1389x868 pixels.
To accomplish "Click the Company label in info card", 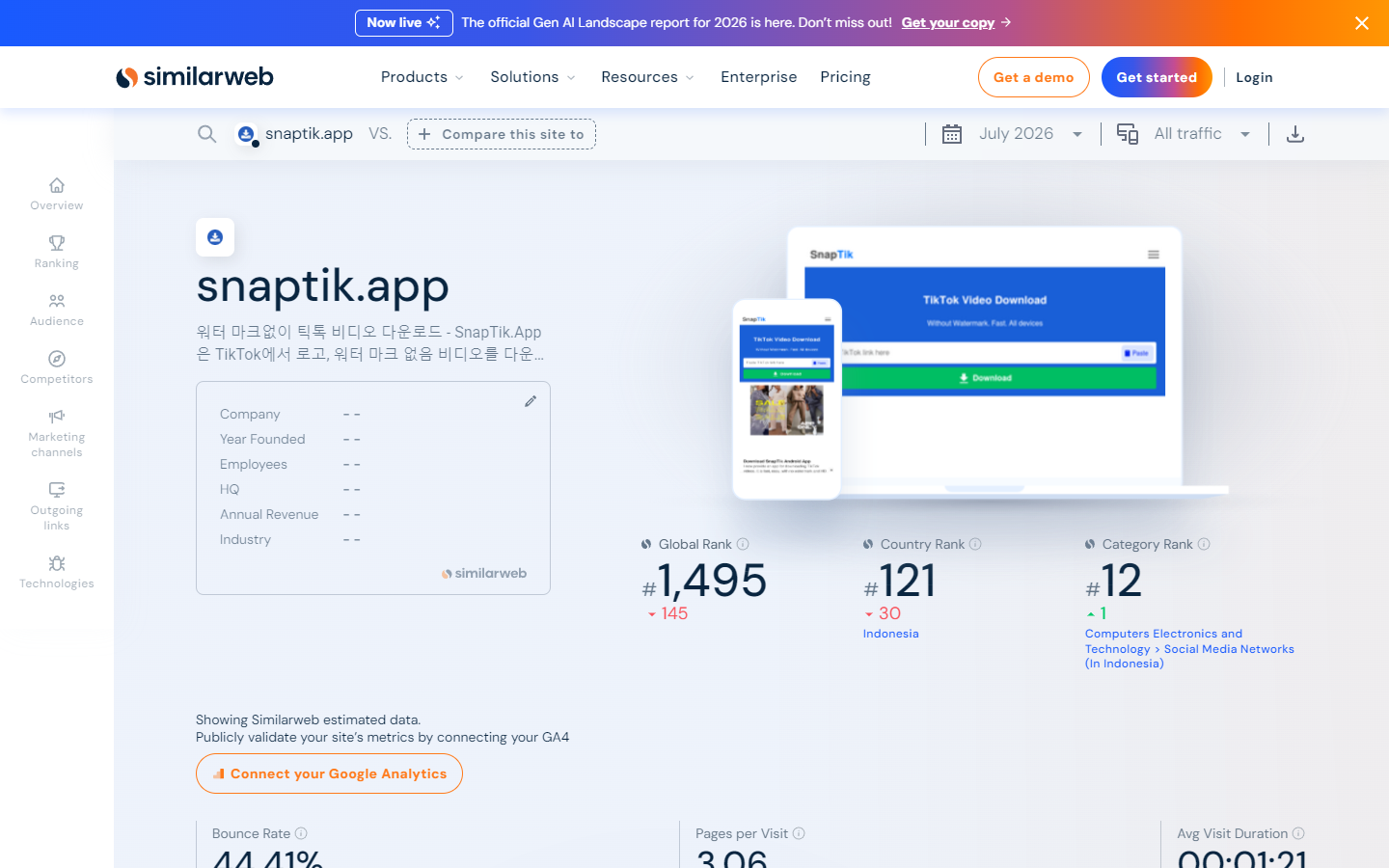I will click(250, 414).
